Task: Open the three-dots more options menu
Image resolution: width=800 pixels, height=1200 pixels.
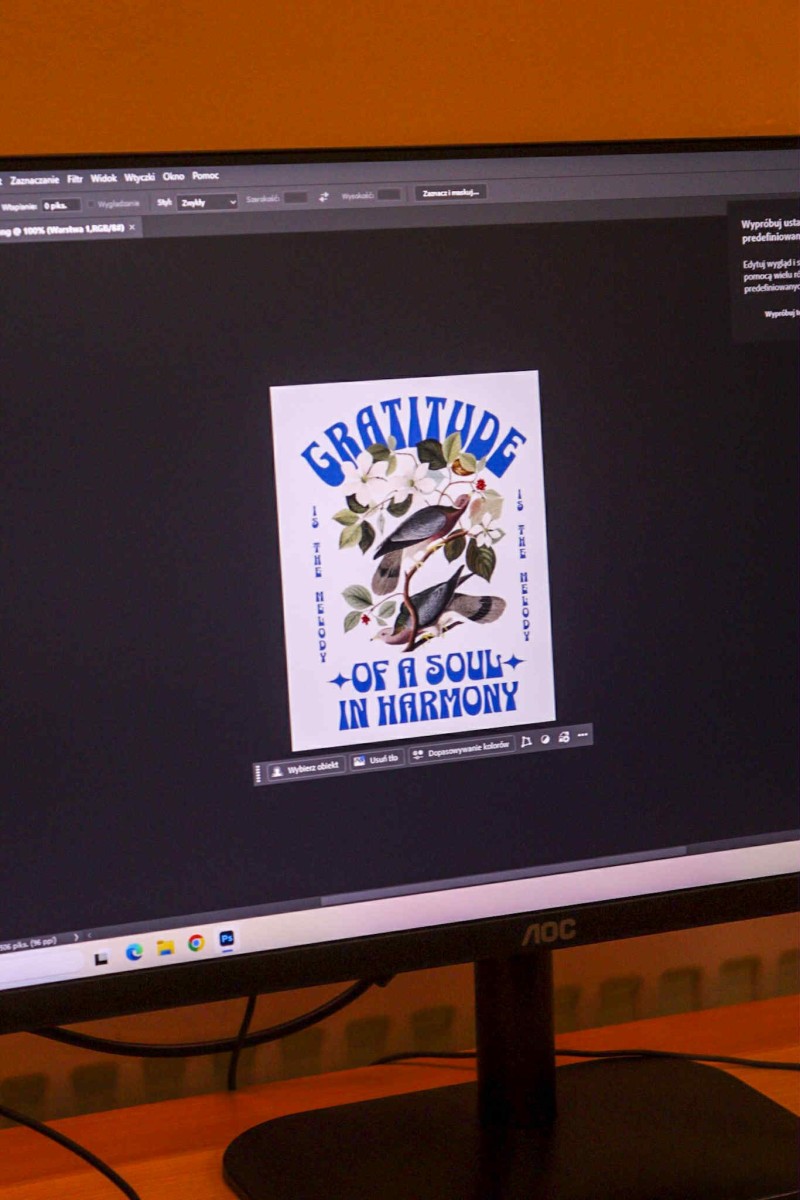Action: point(583,735)
